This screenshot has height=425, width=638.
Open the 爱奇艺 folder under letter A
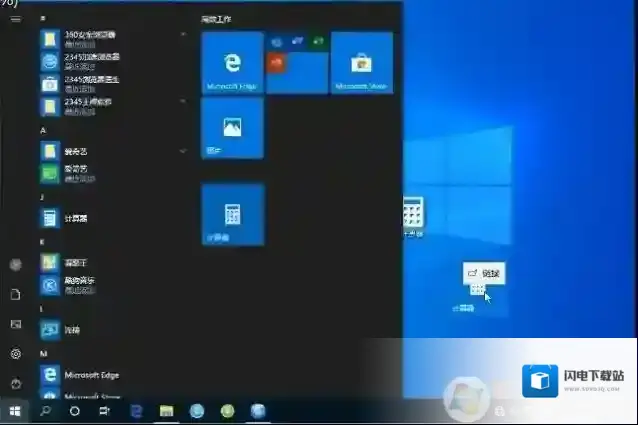(x=114, y=151)
